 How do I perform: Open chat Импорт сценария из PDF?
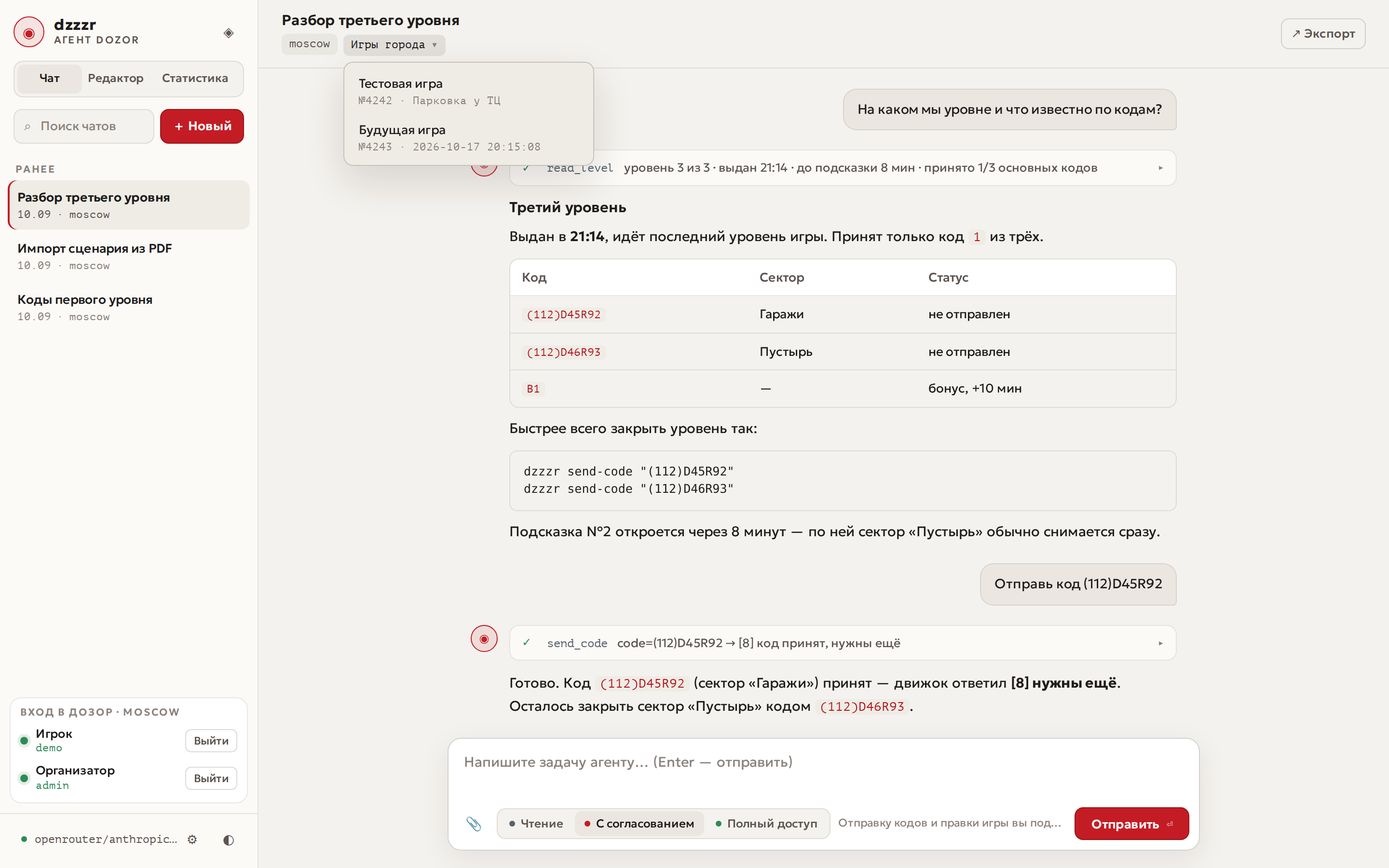(129, 256)
